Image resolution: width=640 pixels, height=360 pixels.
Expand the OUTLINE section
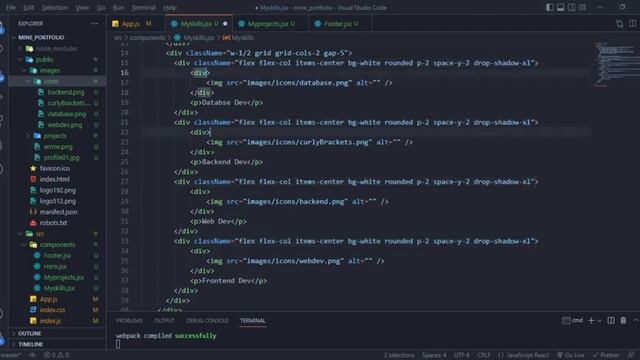pos(29,333)
